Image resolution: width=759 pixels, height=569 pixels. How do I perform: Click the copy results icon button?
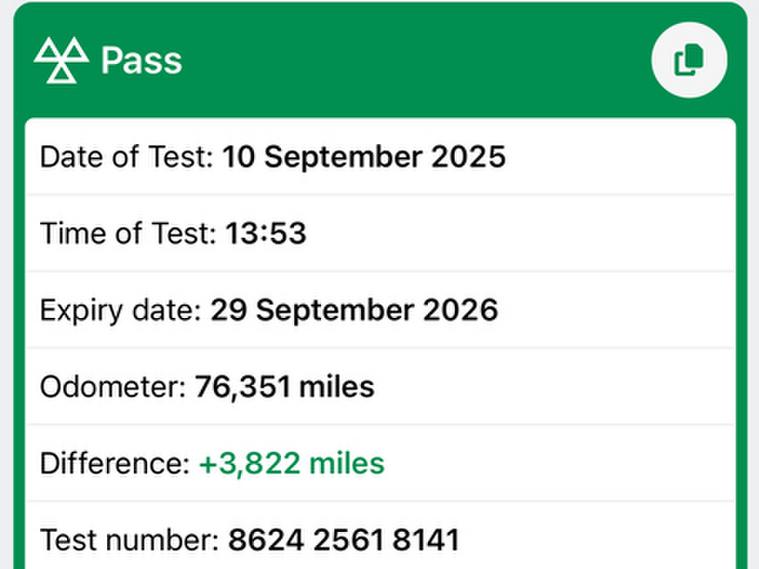(x=689, y=60)
